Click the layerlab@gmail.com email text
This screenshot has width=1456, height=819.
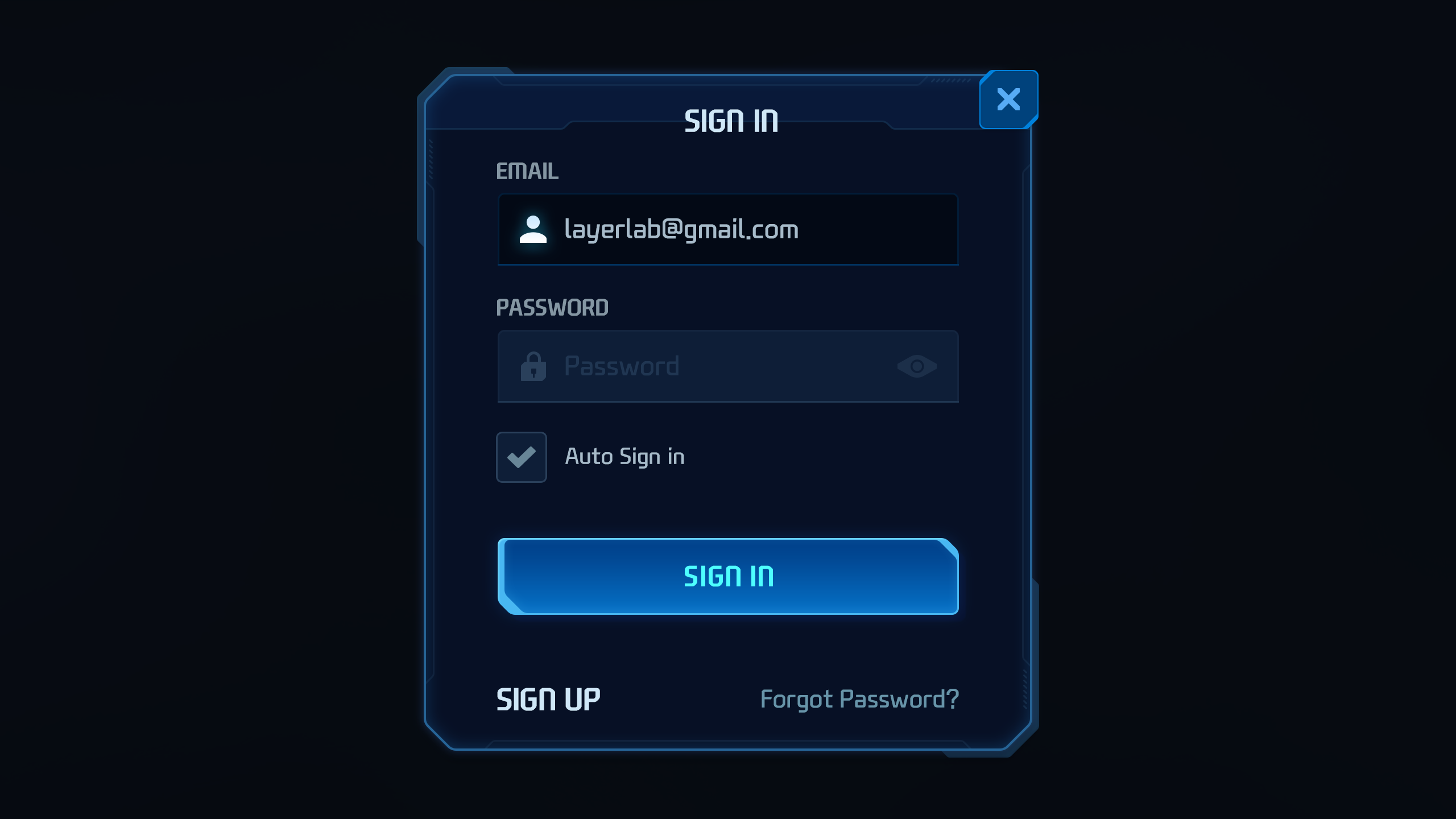[681, 230]
